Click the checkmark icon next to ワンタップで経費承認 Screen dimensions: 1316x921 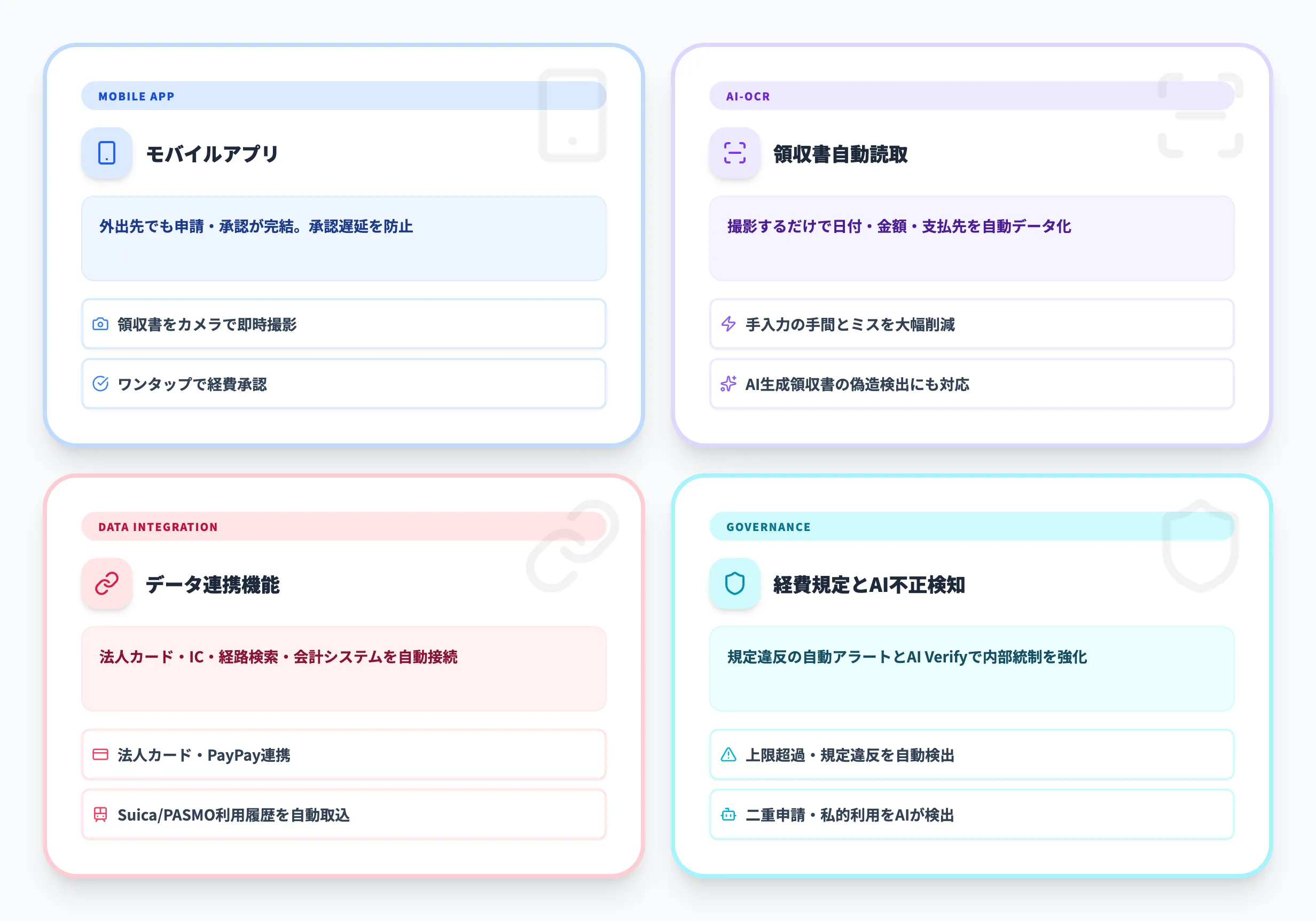coord(100,384)
